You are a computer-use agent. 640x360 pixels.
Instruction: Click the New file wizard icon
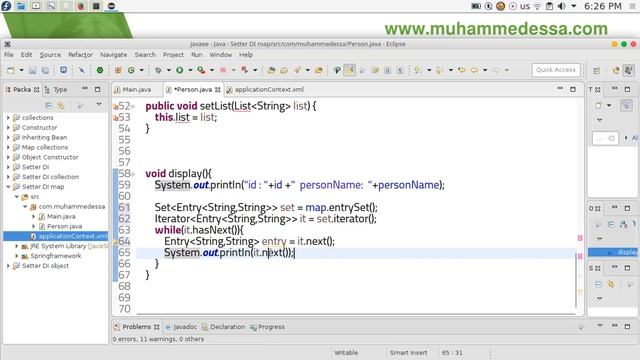coord(11,70)
